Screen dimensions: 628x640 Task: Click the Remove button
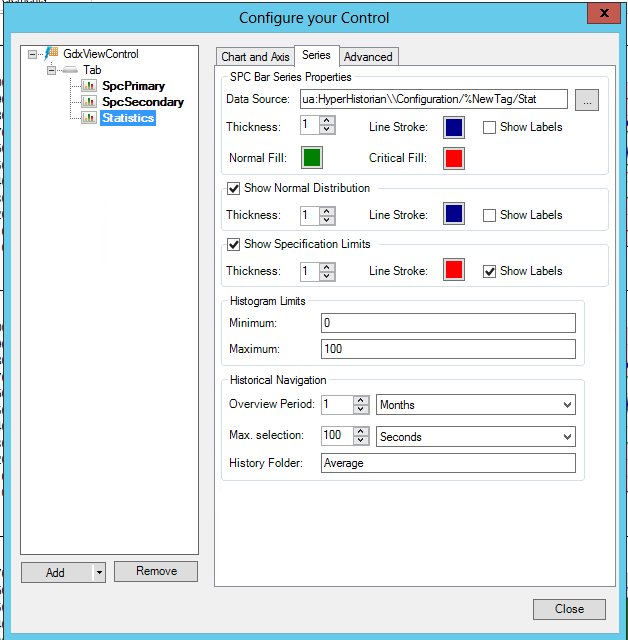point(156,571)
